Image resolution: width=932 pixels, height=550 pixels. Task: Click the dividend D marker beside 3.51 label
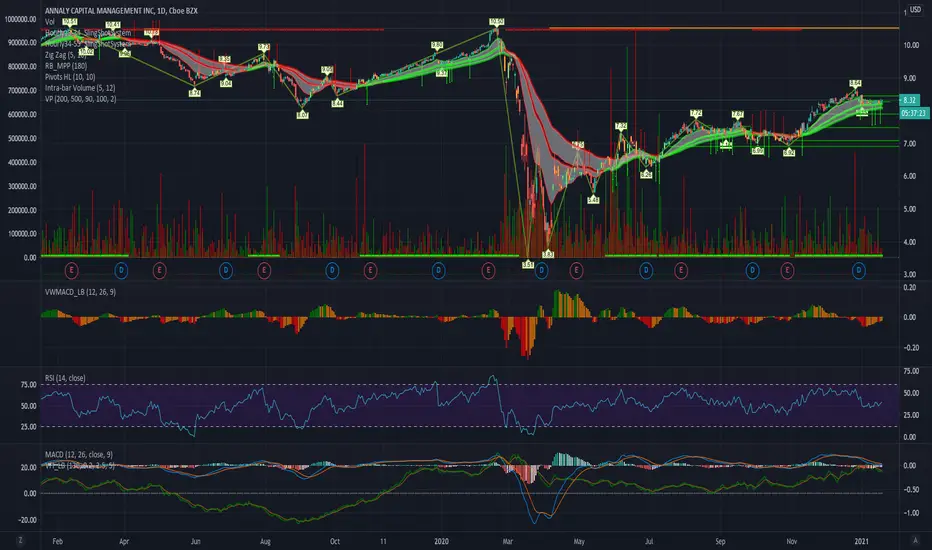541,271
